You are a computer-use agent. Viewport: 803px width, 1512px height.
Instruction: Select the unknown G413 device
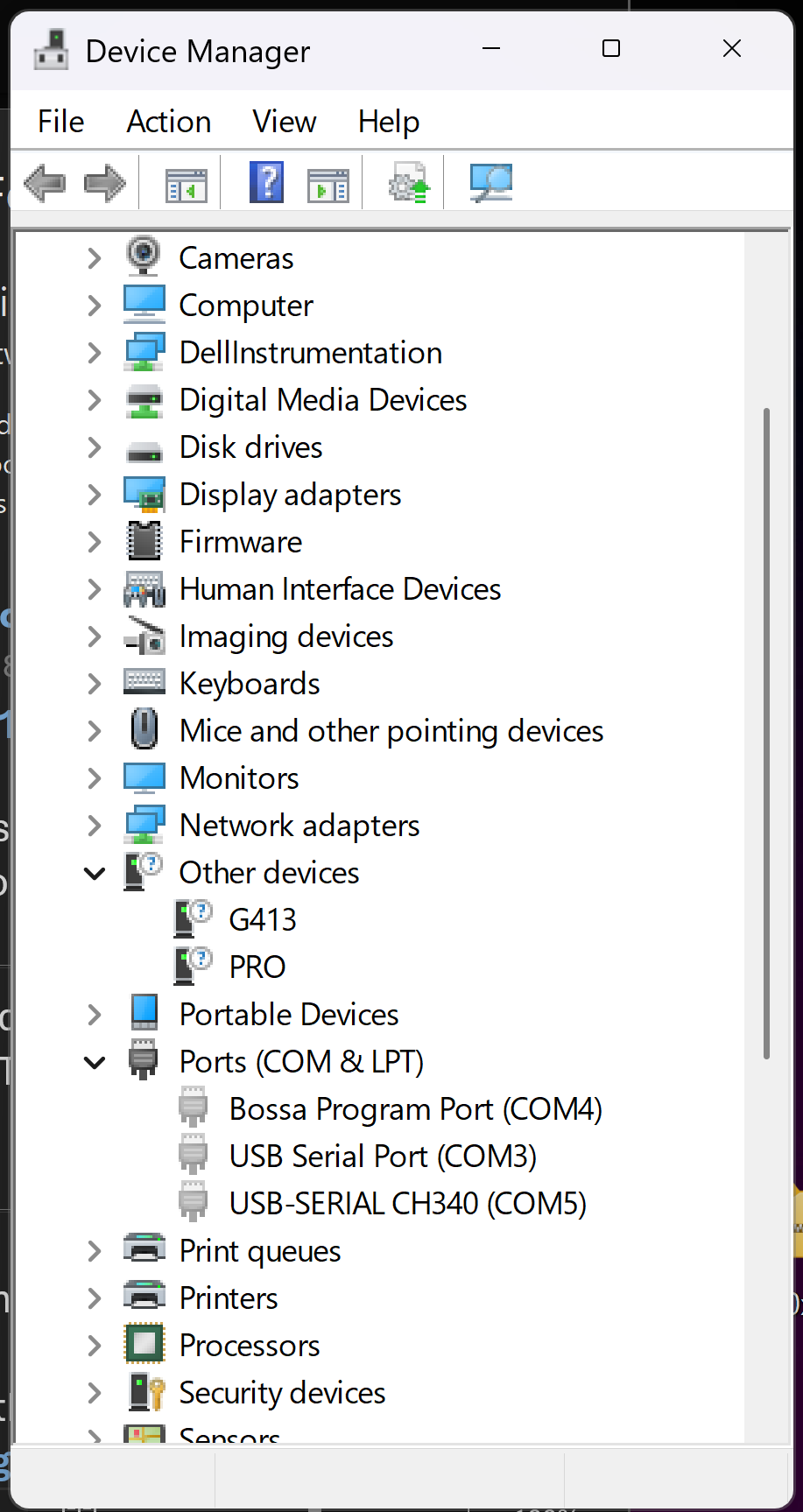(x=263, y=919)
